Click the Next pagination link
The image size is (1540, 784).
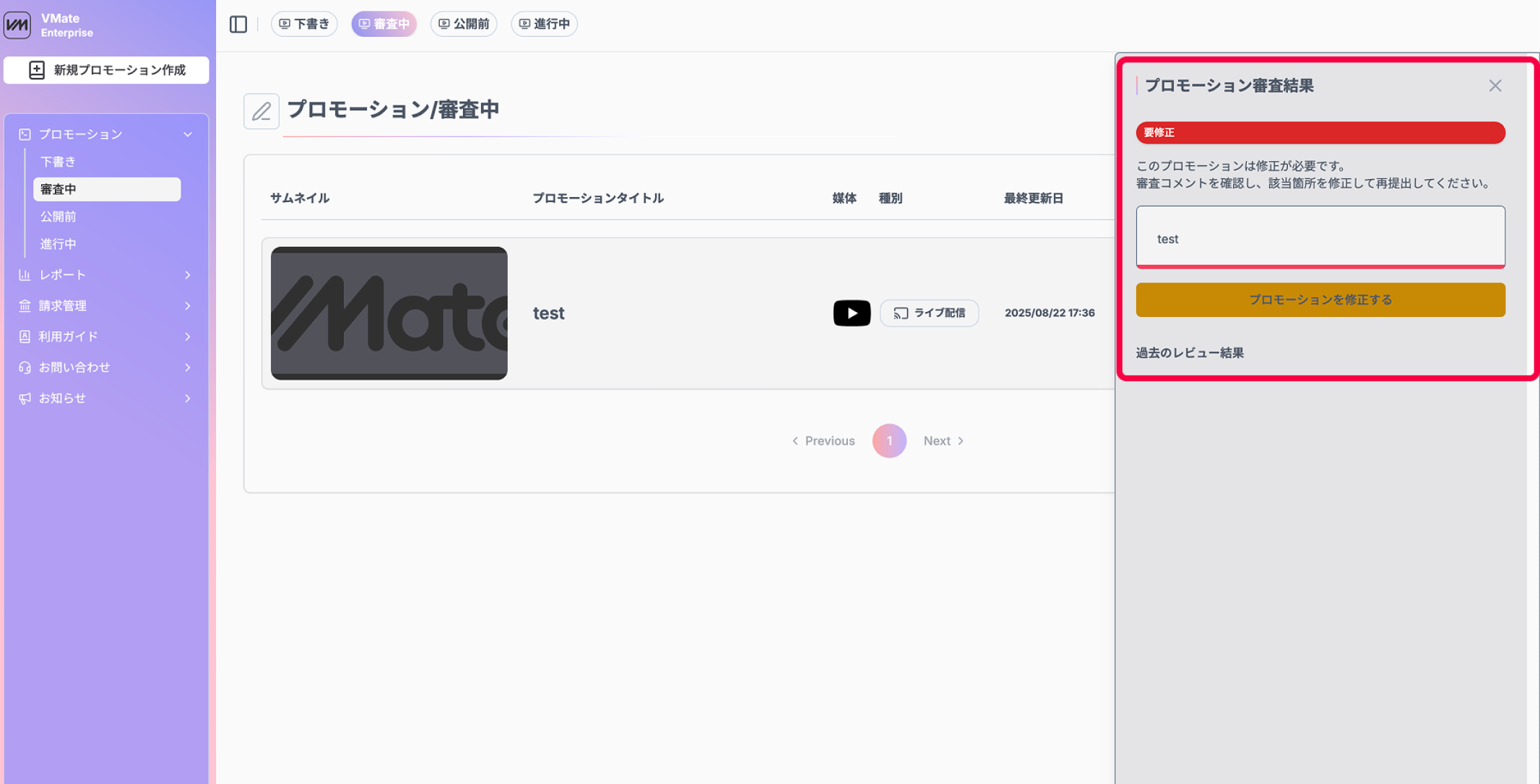pyautogui.click(x=943, y=440)
